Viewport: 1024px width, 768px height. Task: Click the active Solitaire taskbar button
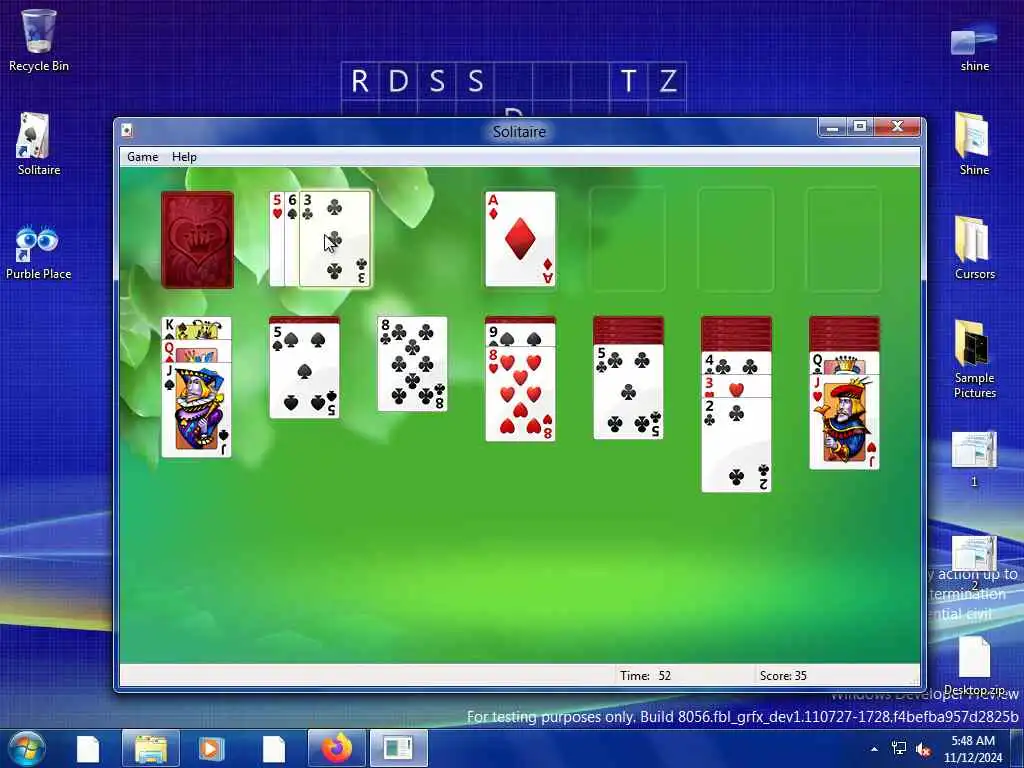(398, 748)
